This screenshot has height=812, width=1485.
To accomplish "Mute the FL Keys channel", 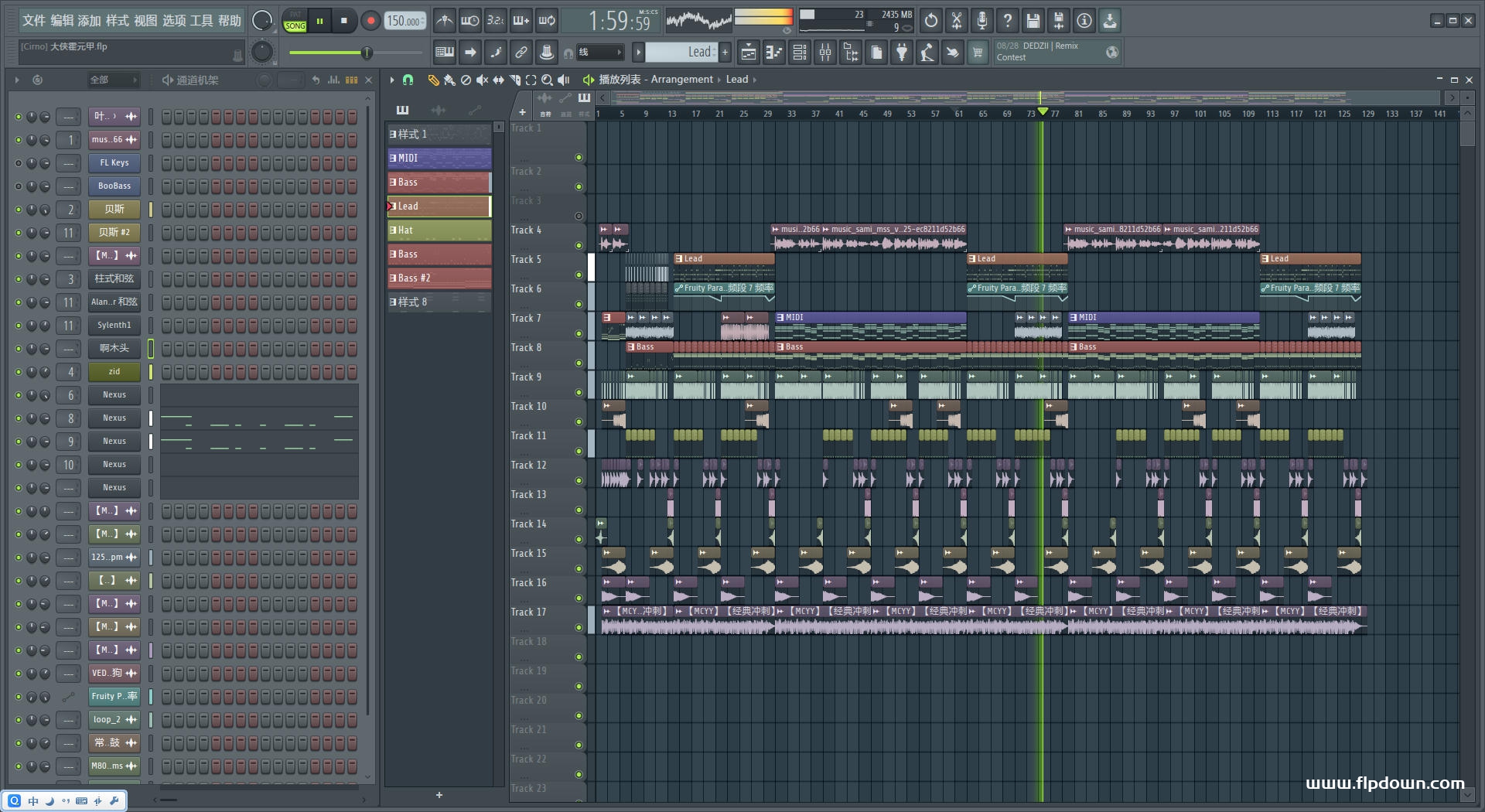I will 19,163.
